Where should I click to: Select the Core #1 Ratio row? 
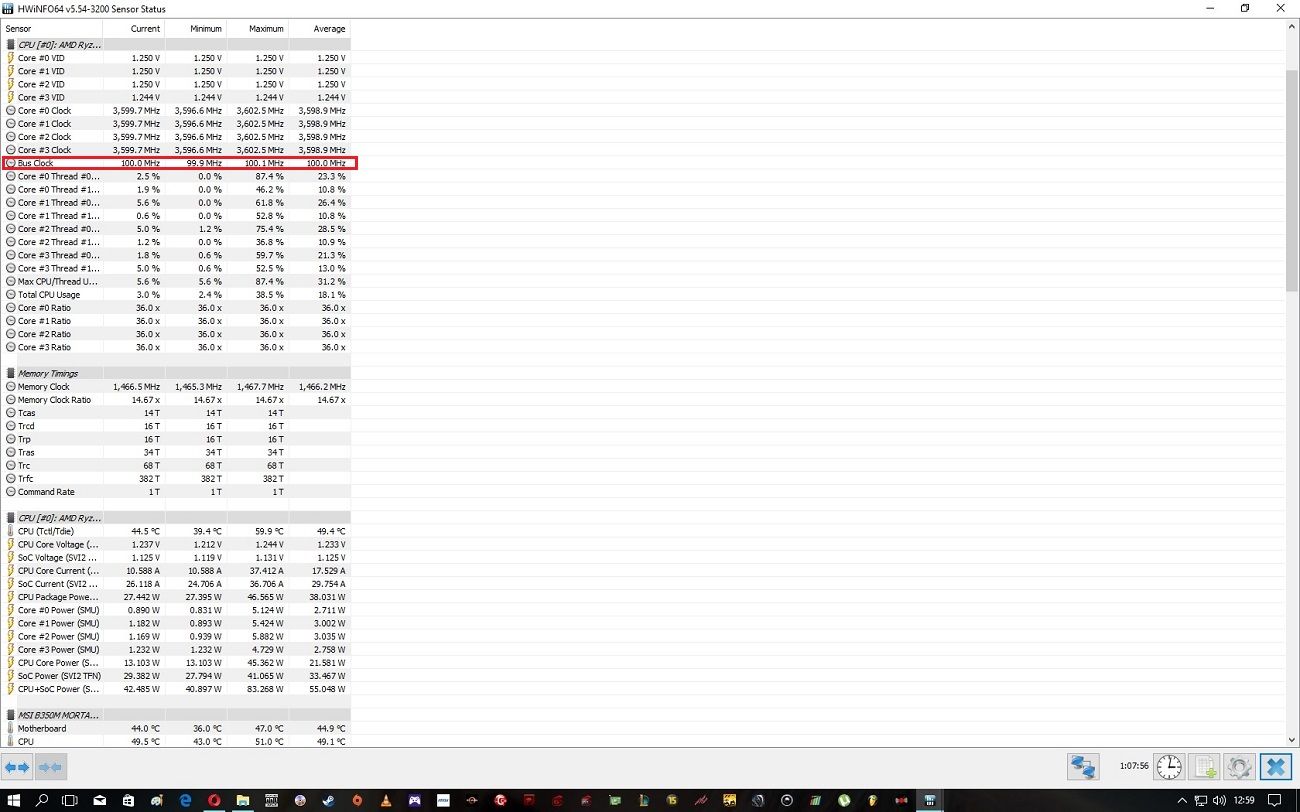pyautogui.click(x=175, y=321)
